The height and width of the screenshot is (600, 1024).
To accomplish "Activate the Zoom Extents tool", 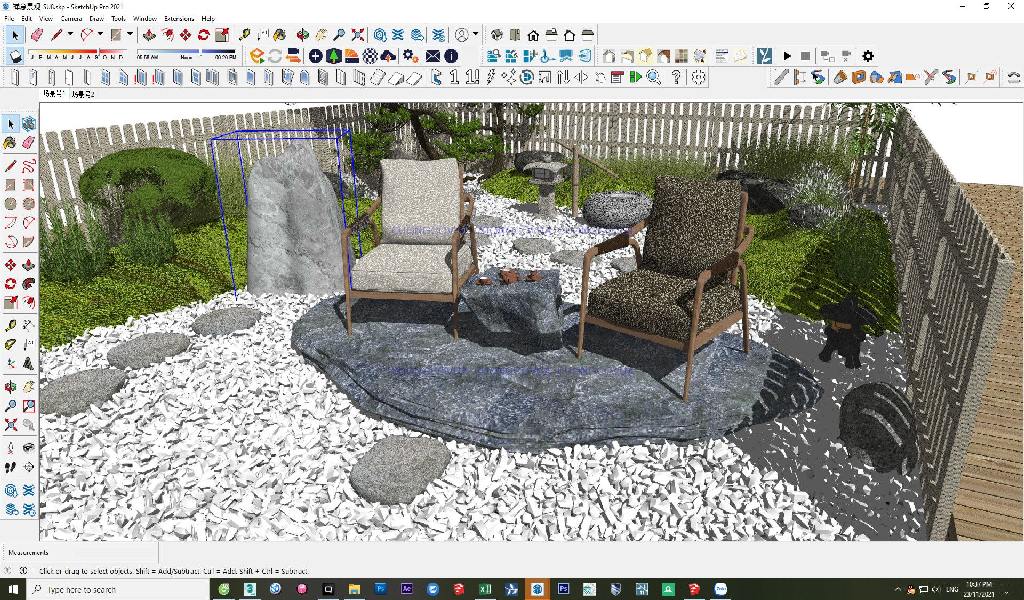I will coord(358,35).
